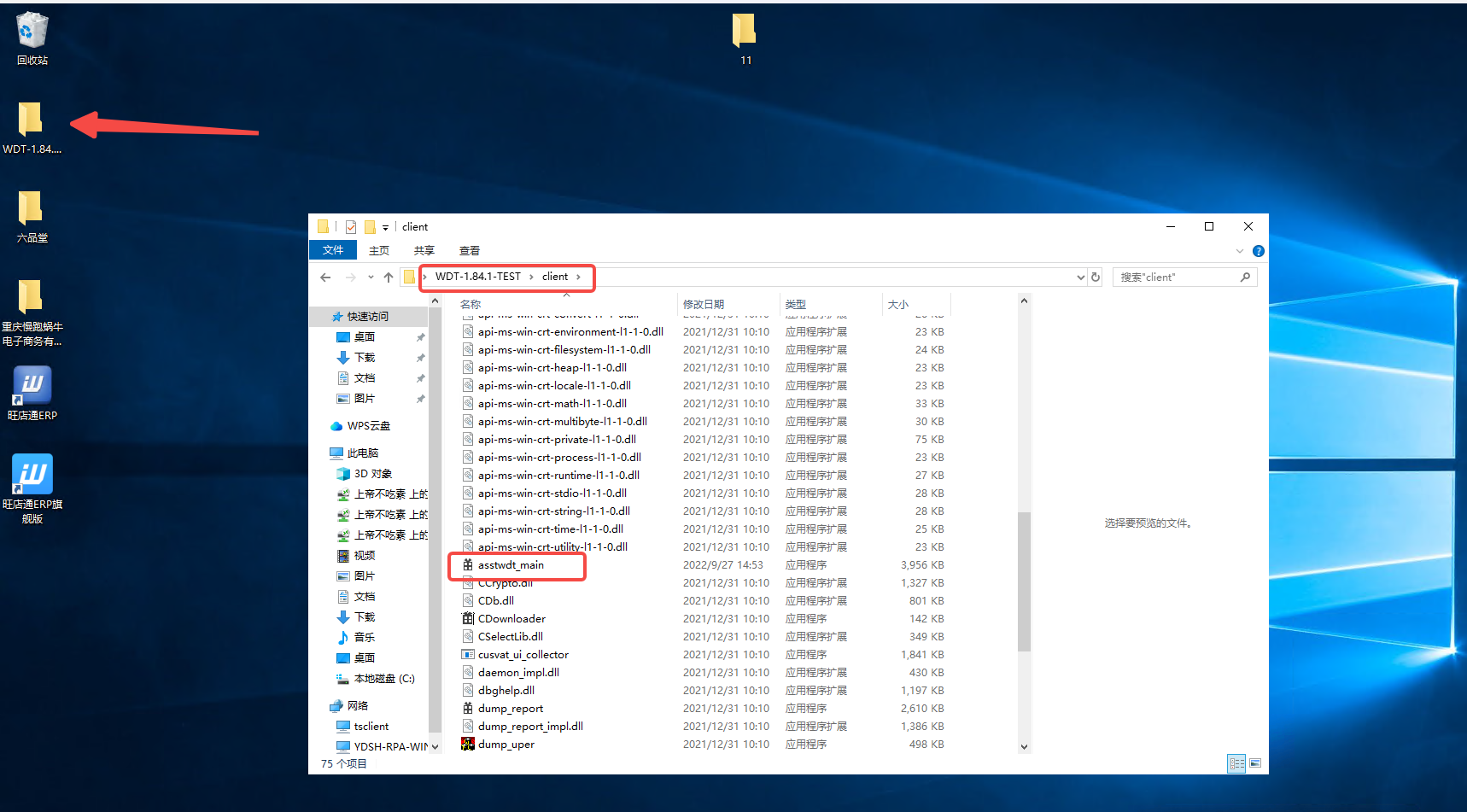This screenshot has width=1467, height=812.
Task: Select api-ms-win-crt-stdio-l1-1-0.dll file row
Action: pos(703,494)
